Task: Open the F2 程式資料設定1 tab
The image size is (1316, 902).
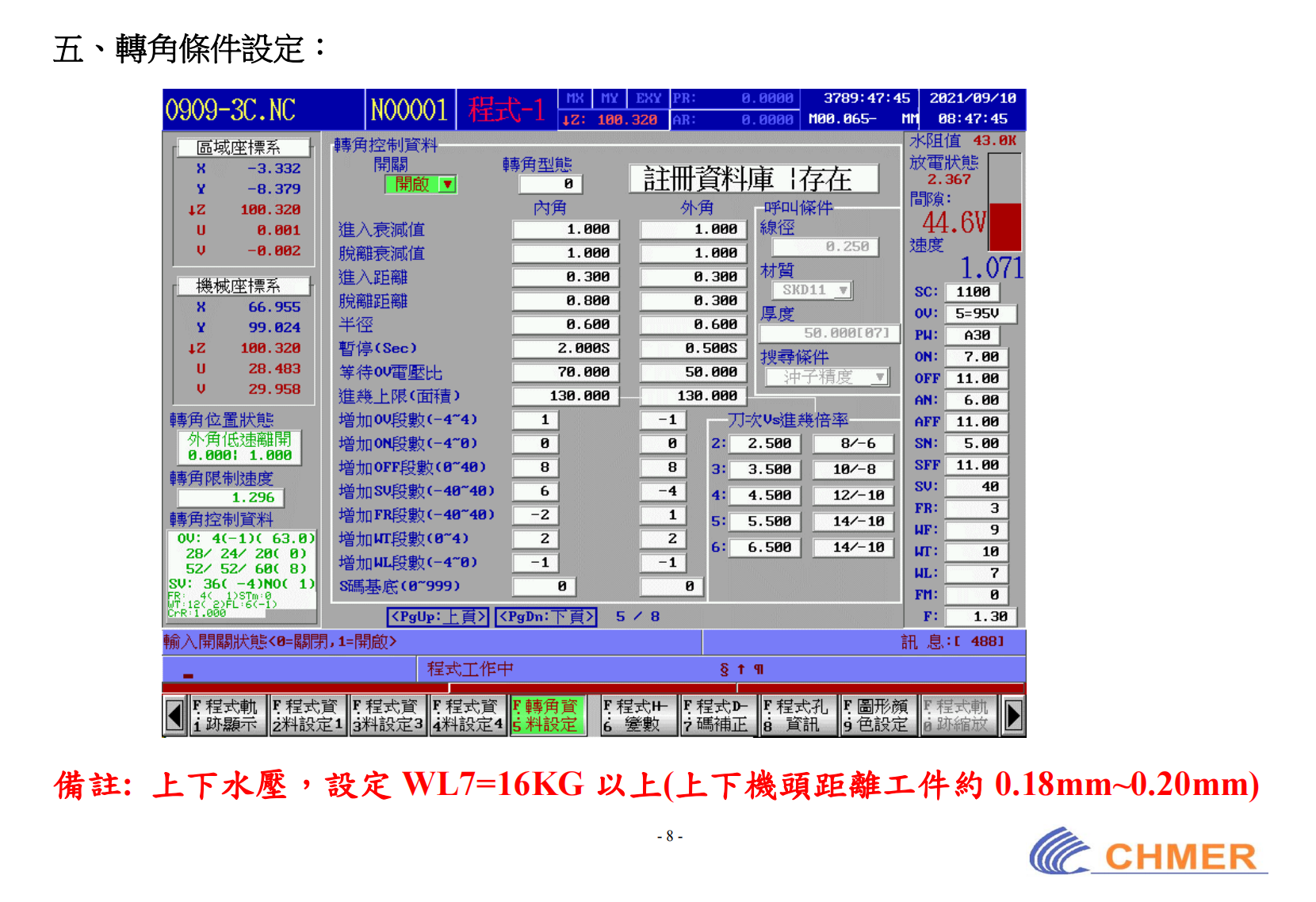Action: pos(308,716)
